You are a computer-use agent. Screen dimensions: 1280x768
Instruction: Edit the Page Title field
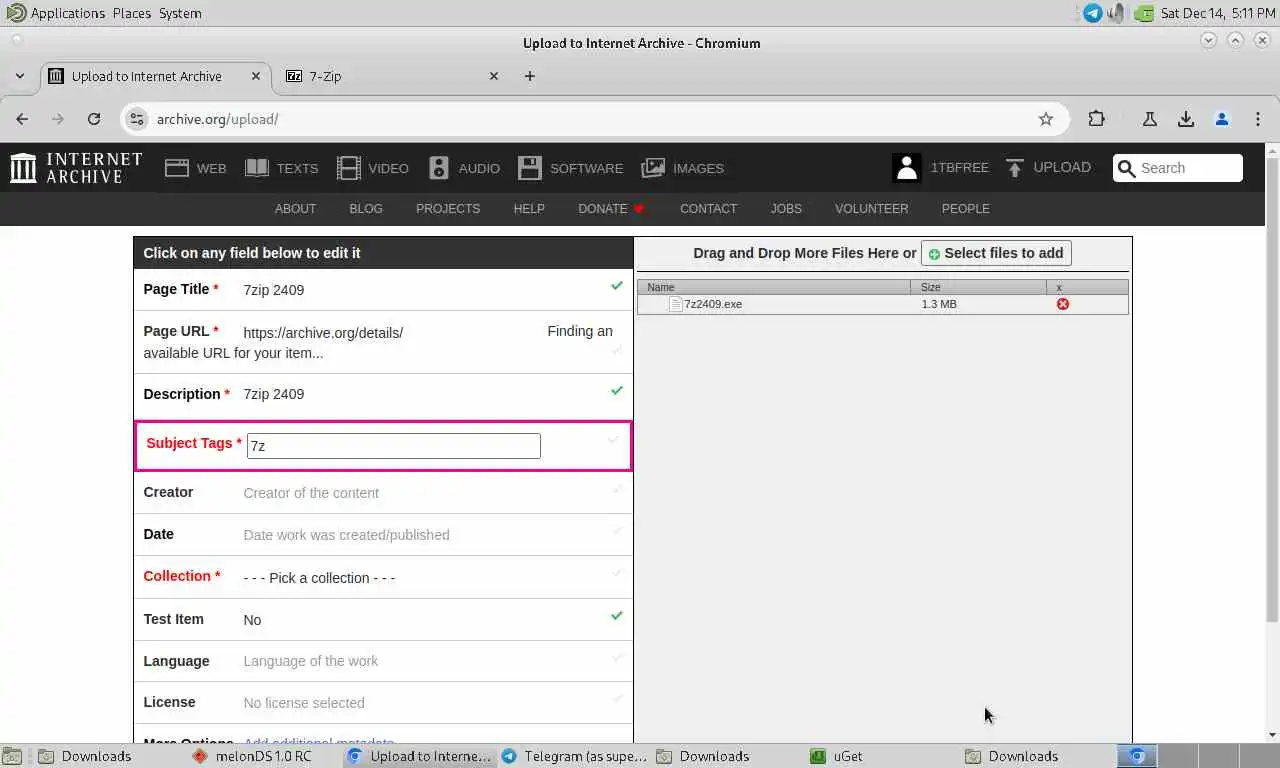(383, 290)
